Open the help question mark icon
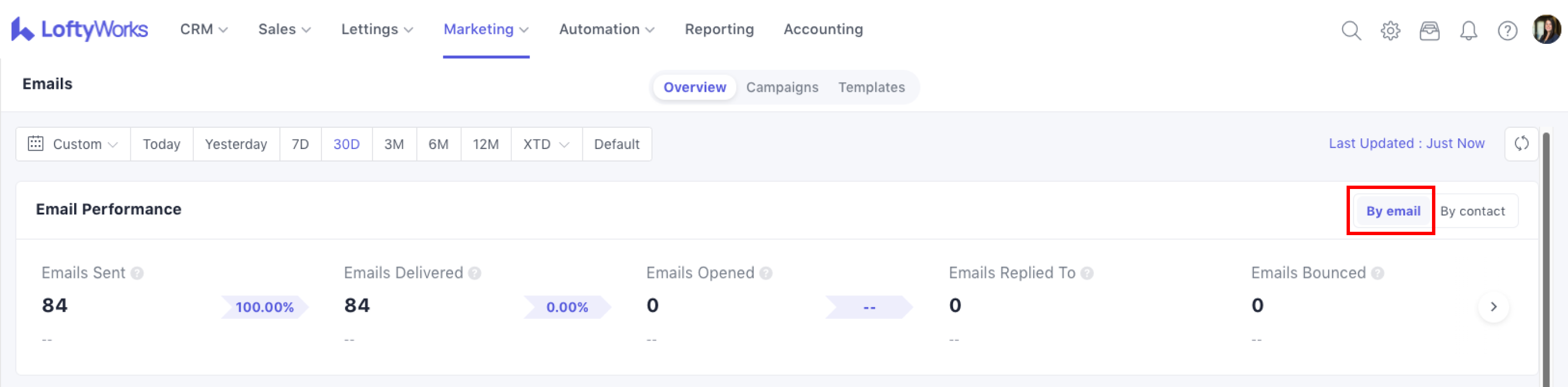Screen dimensions: 1568x387 tap(1507, 30)
